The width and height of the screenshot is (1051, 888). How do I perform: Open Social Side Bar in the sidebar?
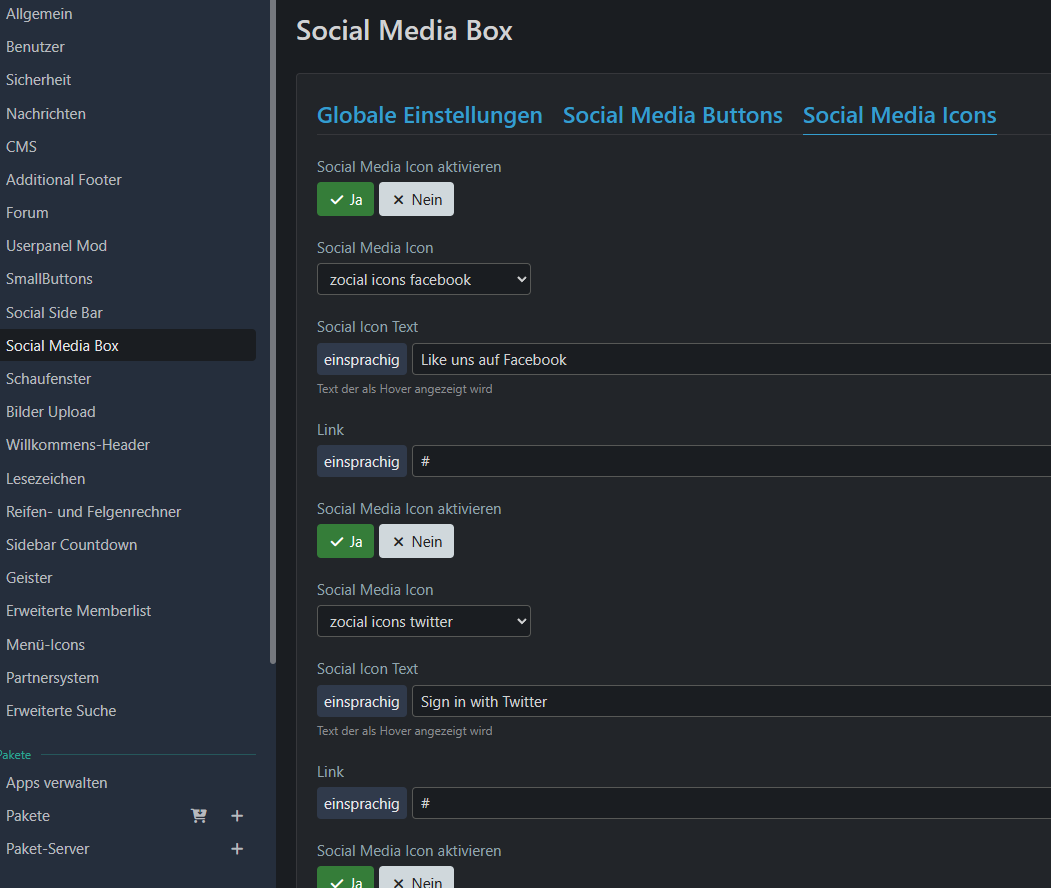54,313
